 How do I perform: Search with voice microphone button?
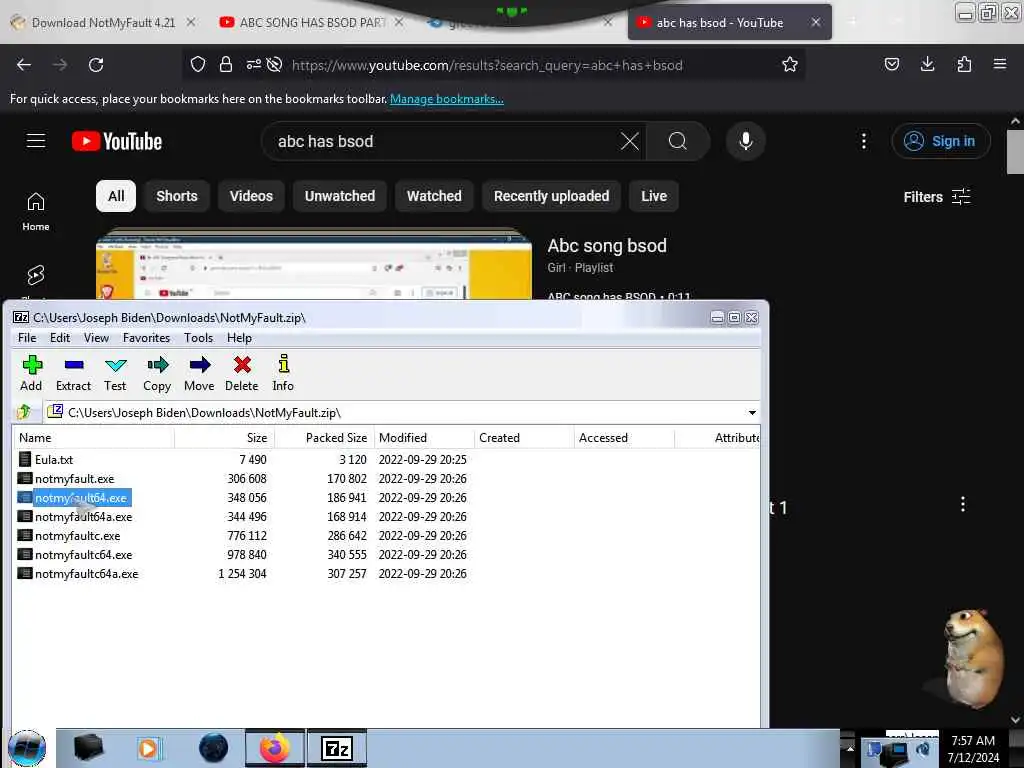tap(746, 141)
